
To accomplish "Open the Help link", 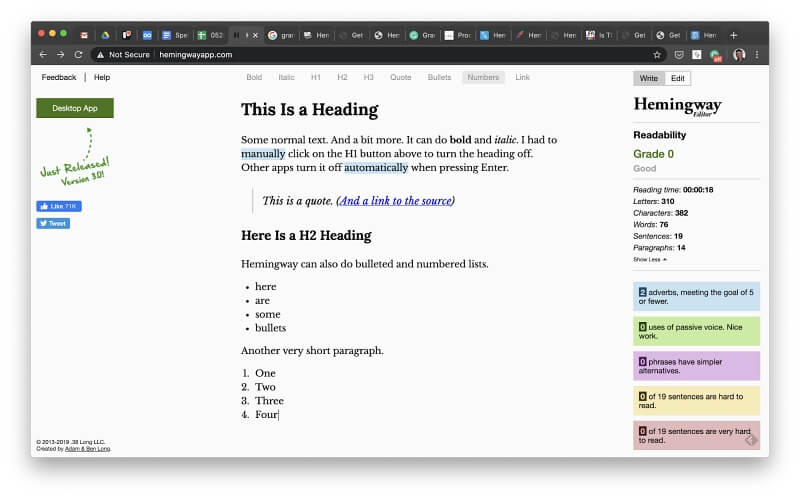I will [x=102, y=77].
